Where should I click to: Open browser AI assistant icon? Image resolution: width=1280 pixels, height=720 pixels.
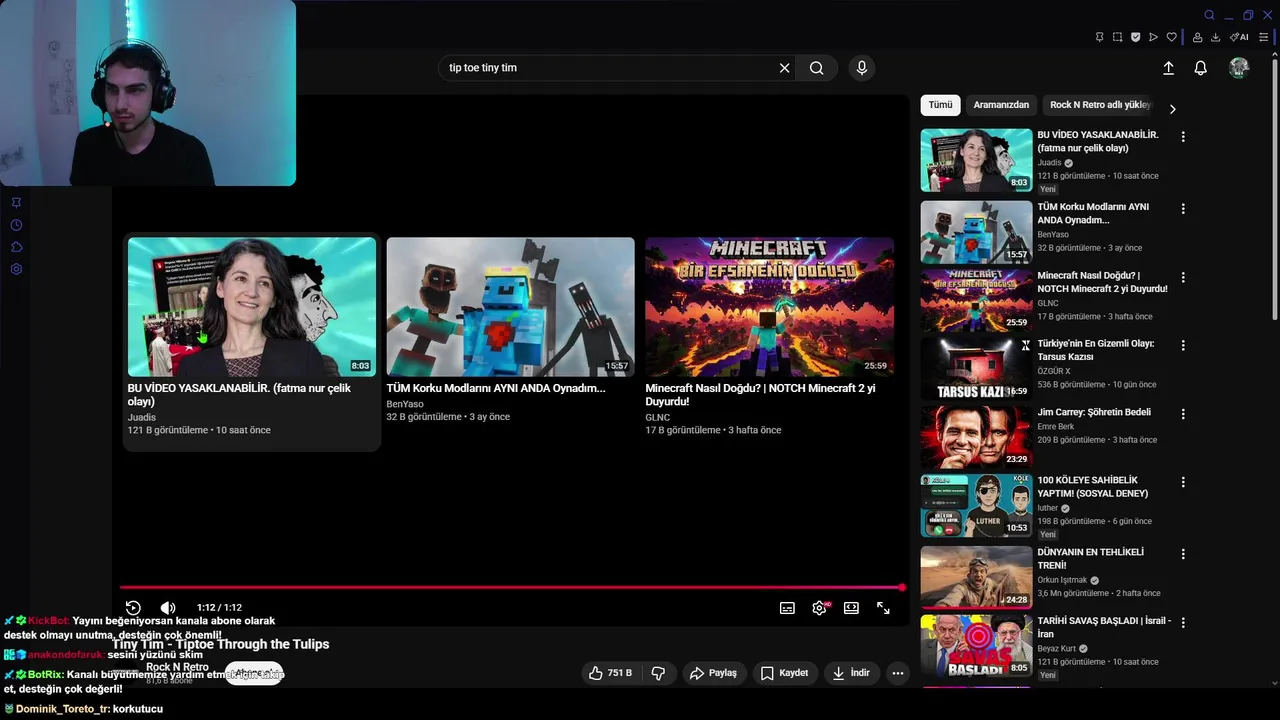[1240, 37]
